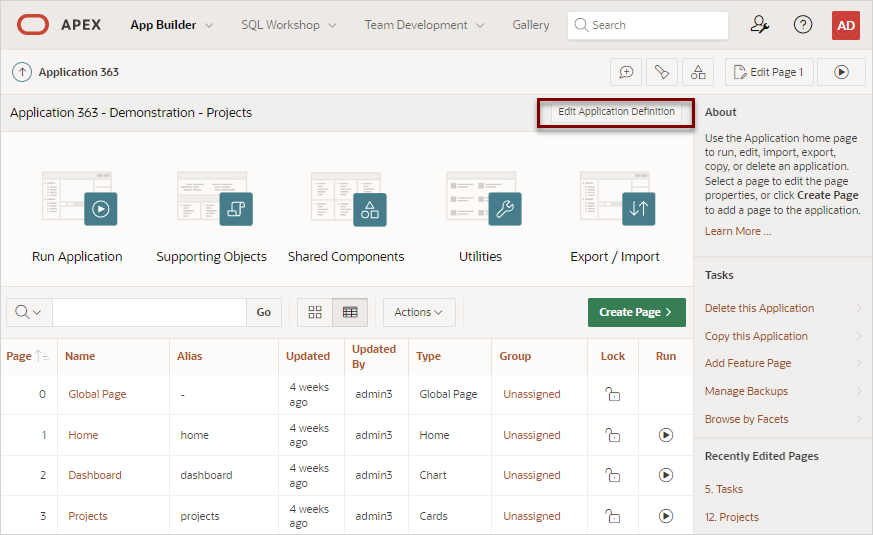Click Edit Application Definition button

click(616, 112)
